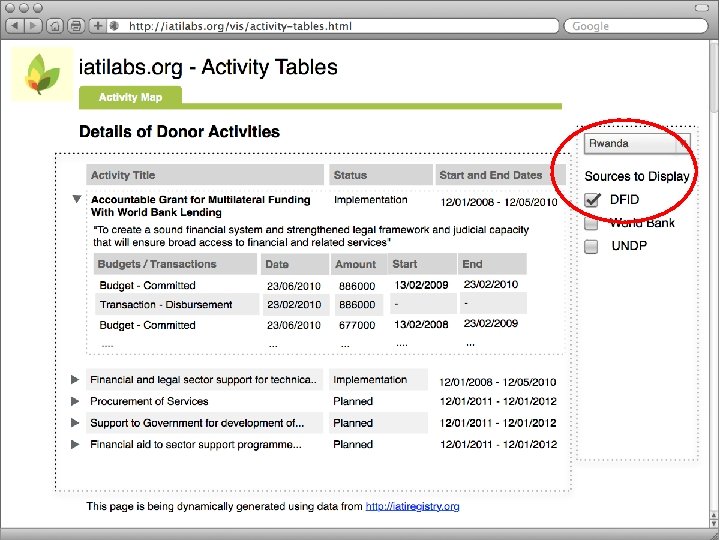Image resolution: width=720 pixels, height=540 pixels.
Task: Expand Financial aid to sector support row
Action: pyautogui.click(x=74, y=444)
